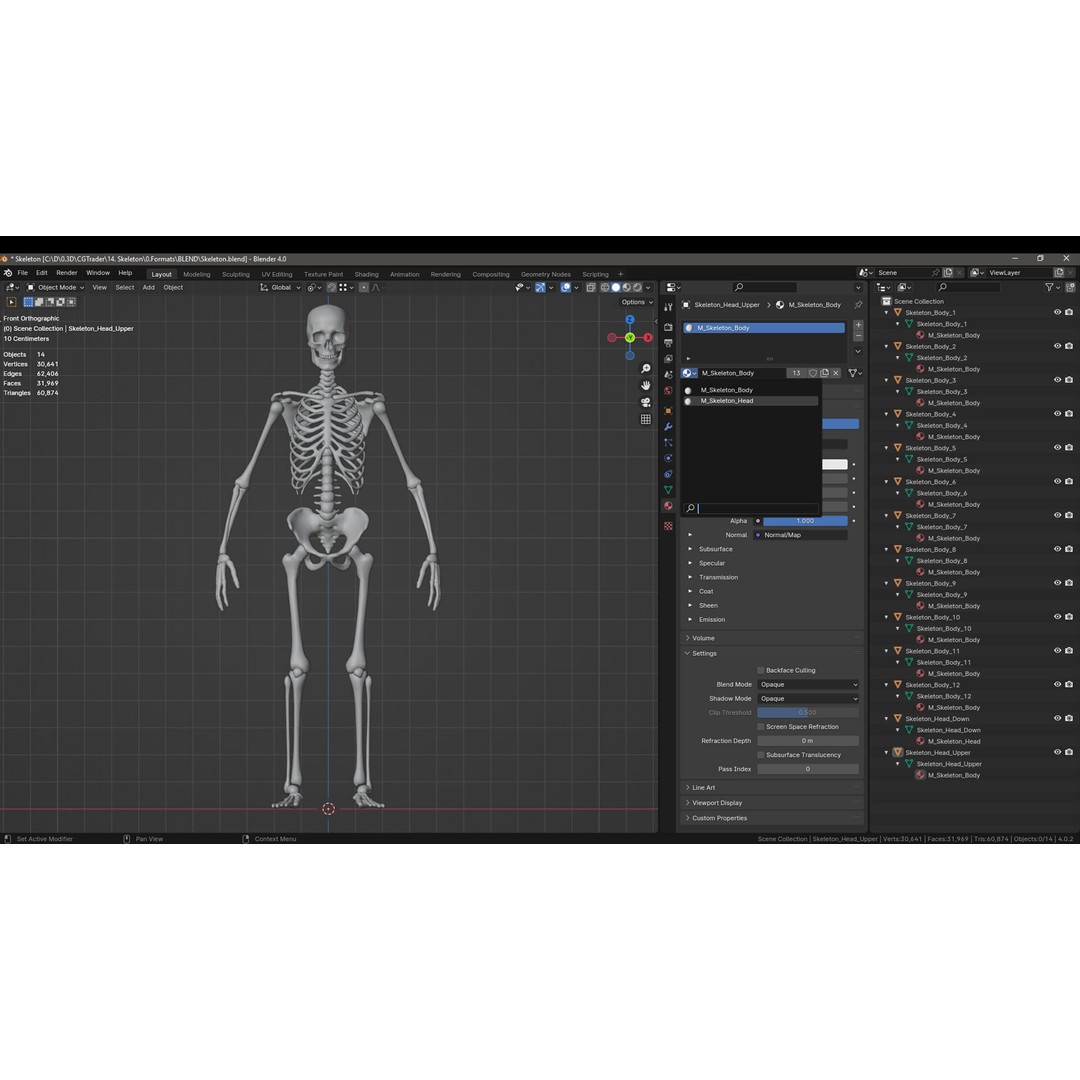The height and width of the screenshot is (1080, 1080).
Task: Open the viewport Add menu
Action: (x=148, y=287)
